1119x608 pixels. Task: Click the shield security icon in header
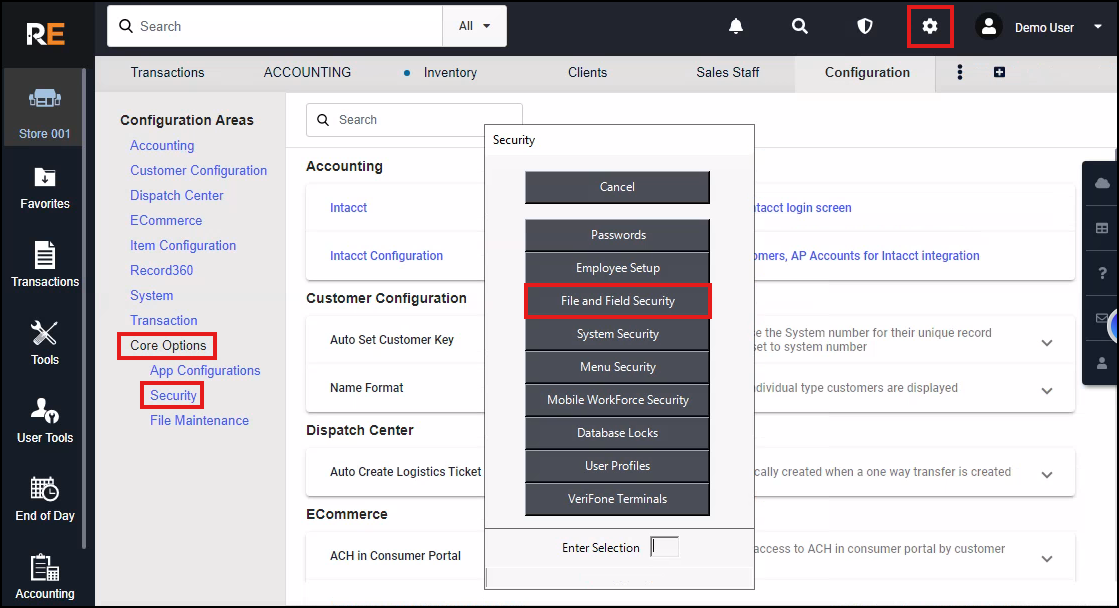tap(865, 27)
